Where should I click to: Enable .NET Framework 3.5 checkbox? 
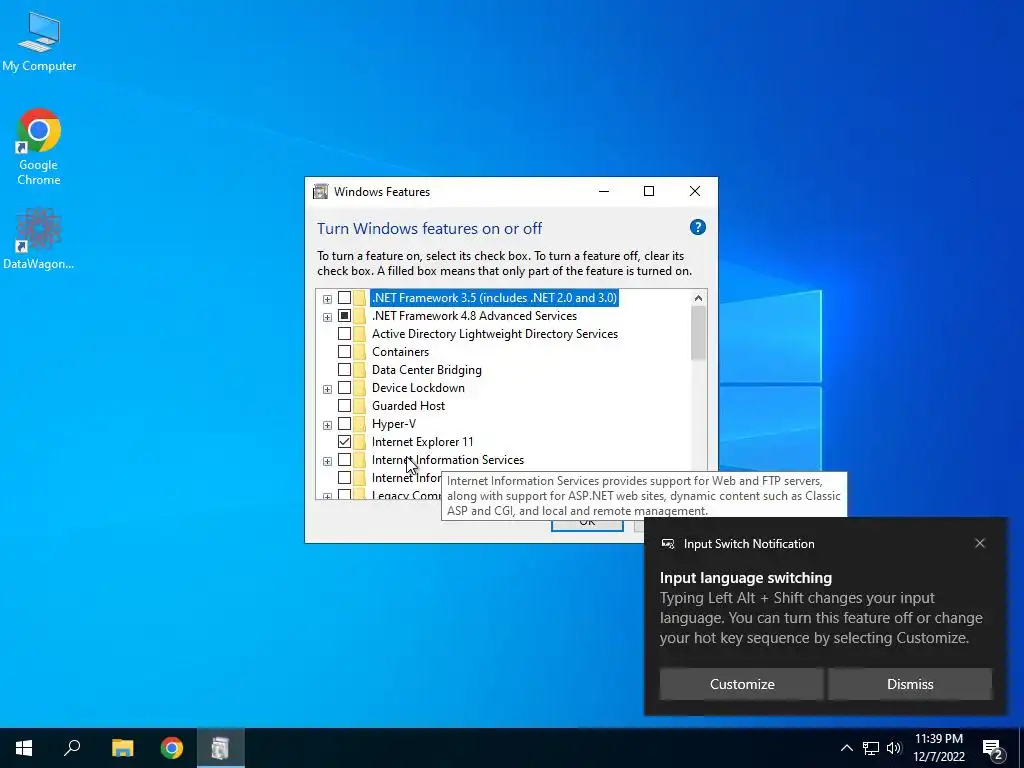pyautogui.click(x=344, y=298)
